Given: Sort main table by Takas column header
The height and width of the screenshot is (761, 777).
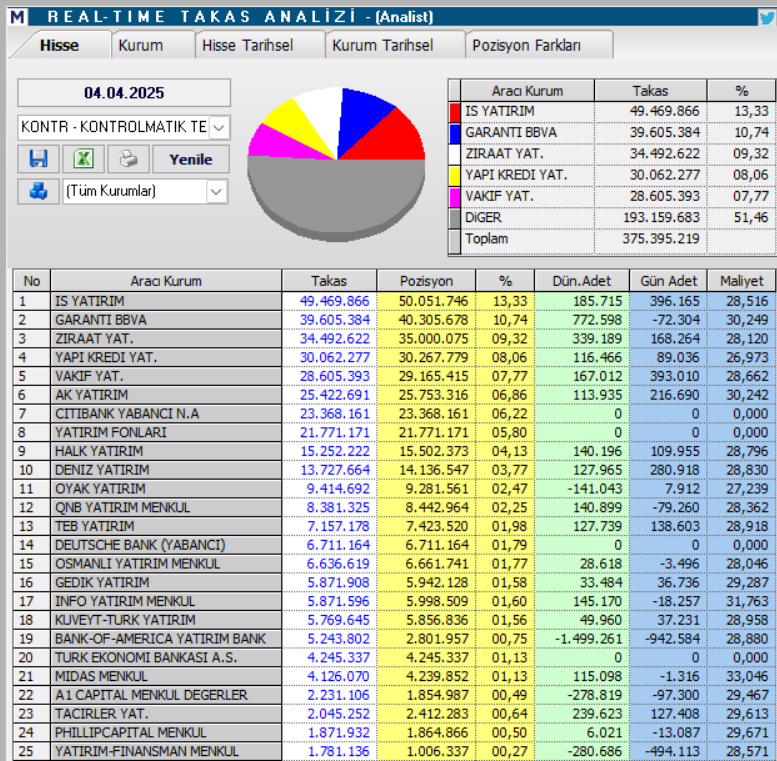Looking at the screenshot, I should click(x=329, y=281).
